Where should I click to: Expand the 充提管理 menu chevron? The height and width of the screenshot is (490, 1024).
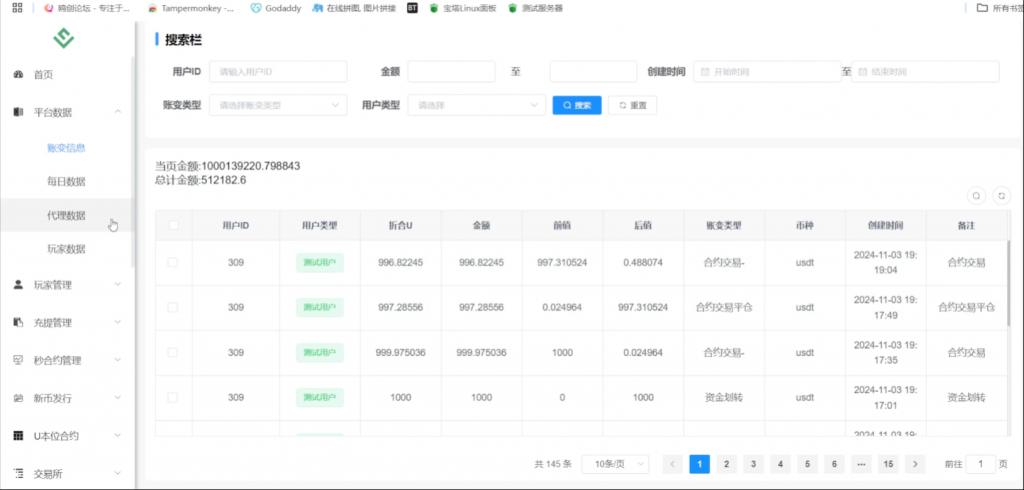pyautogui.click(x=118, y=323)
